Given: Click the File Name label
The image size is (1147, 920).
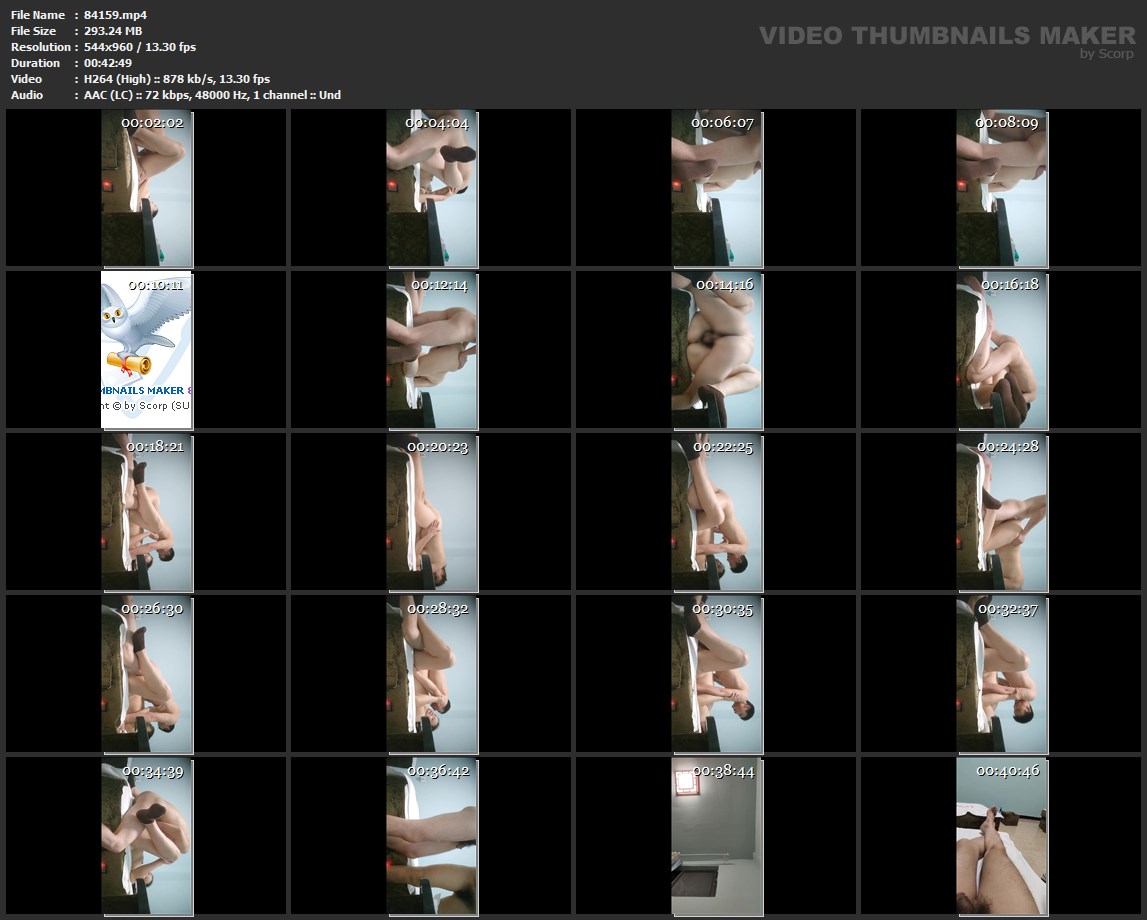Looking at the screenshot, I should pos(38,15).
